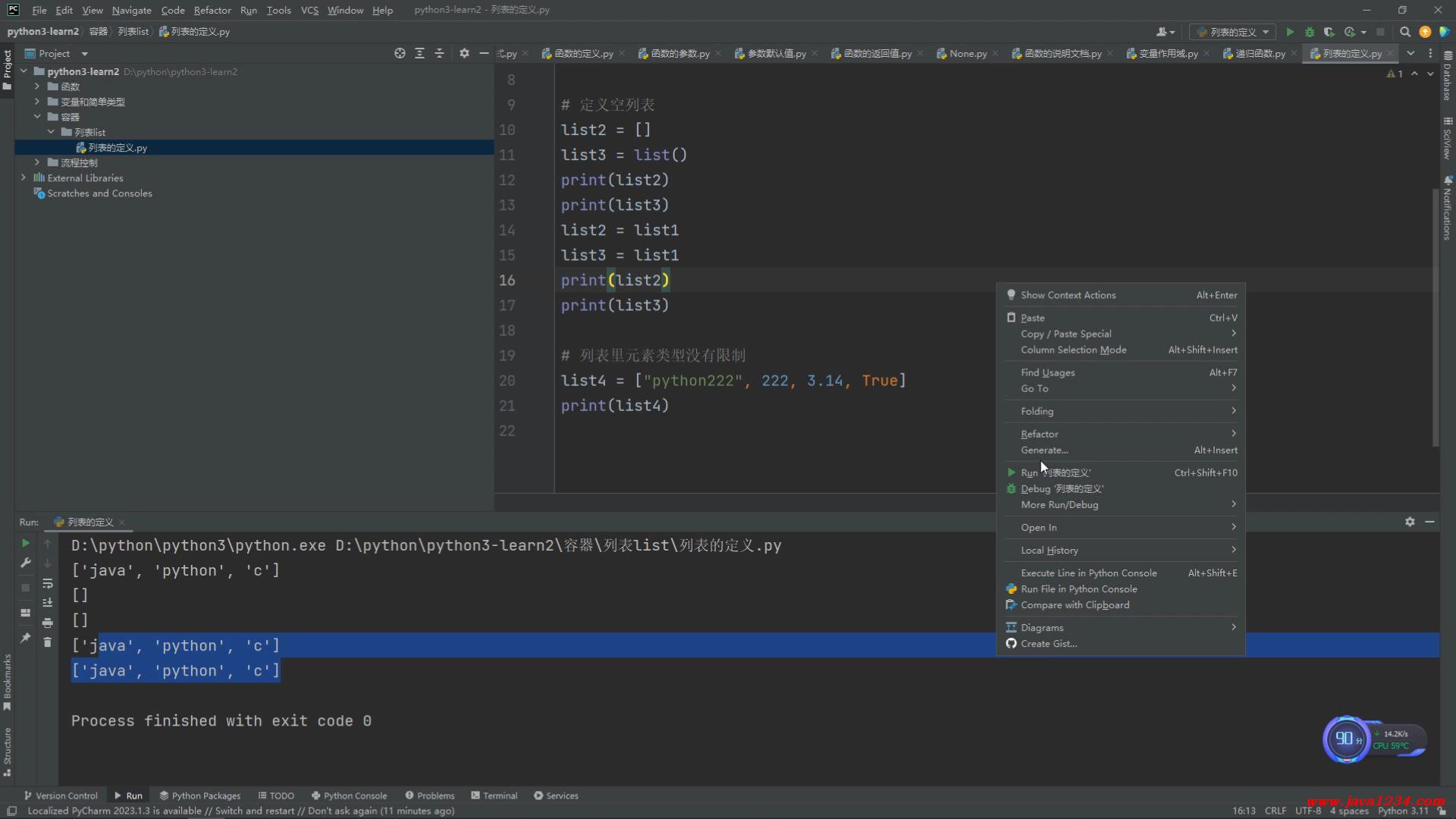The image size is (1456, 819).
Task: Click the editor vertical scrollbar
Action: pos(1435,318)
